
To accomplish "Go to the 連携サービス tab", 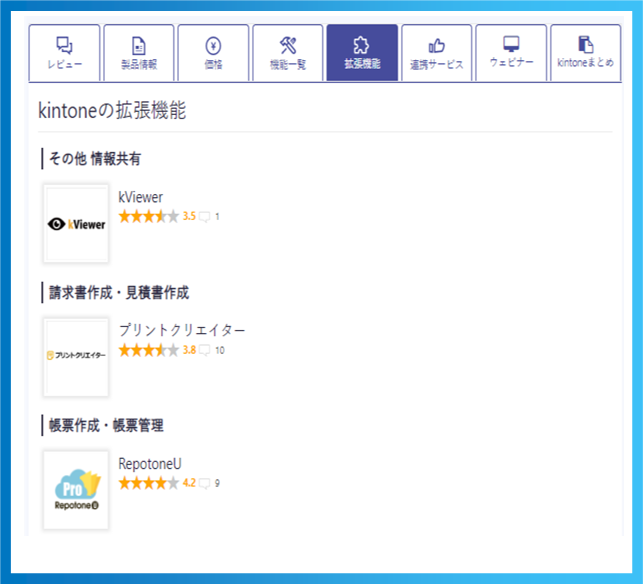I will [x=437, y=53].
